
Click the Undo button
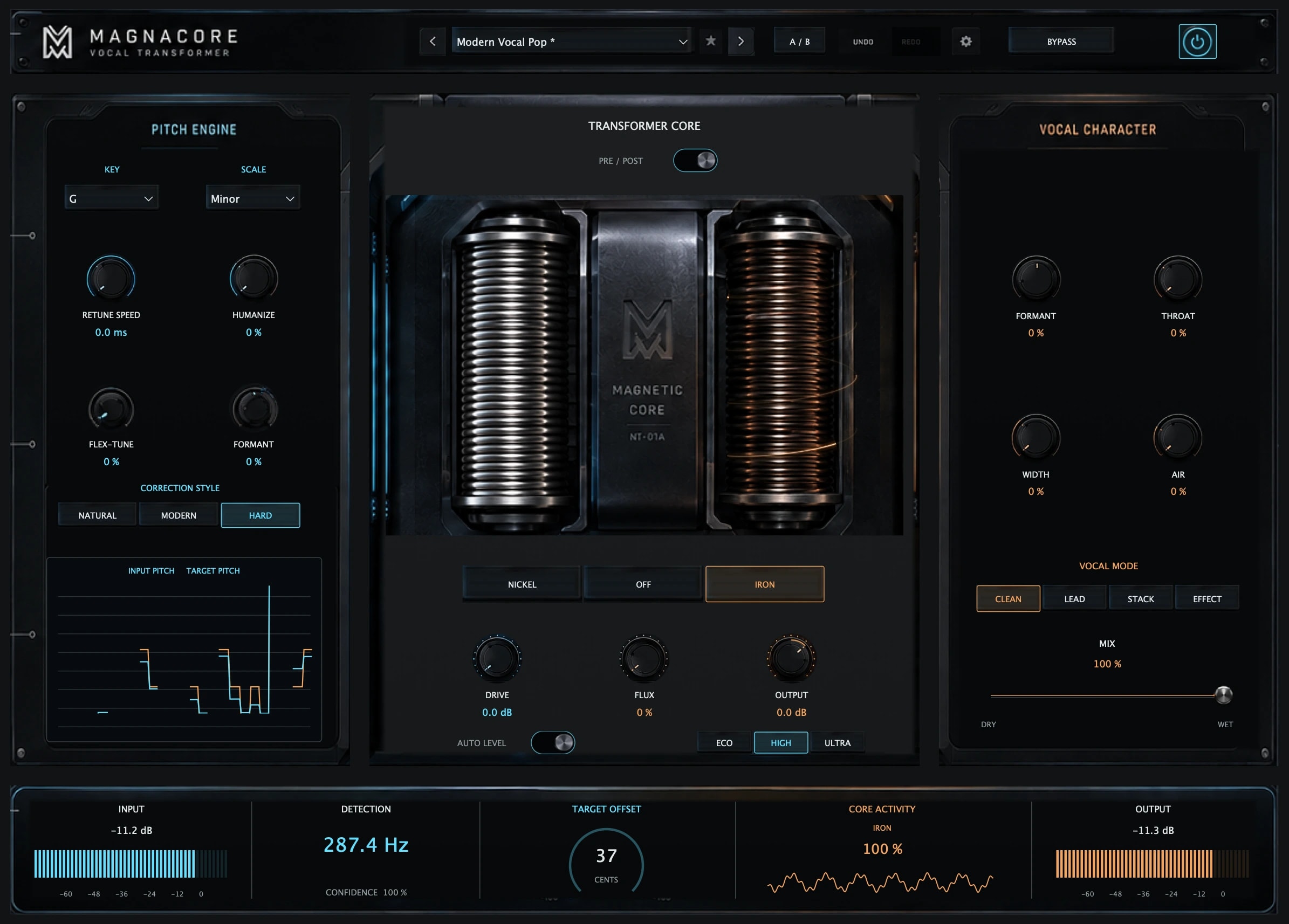coord(863,42)
